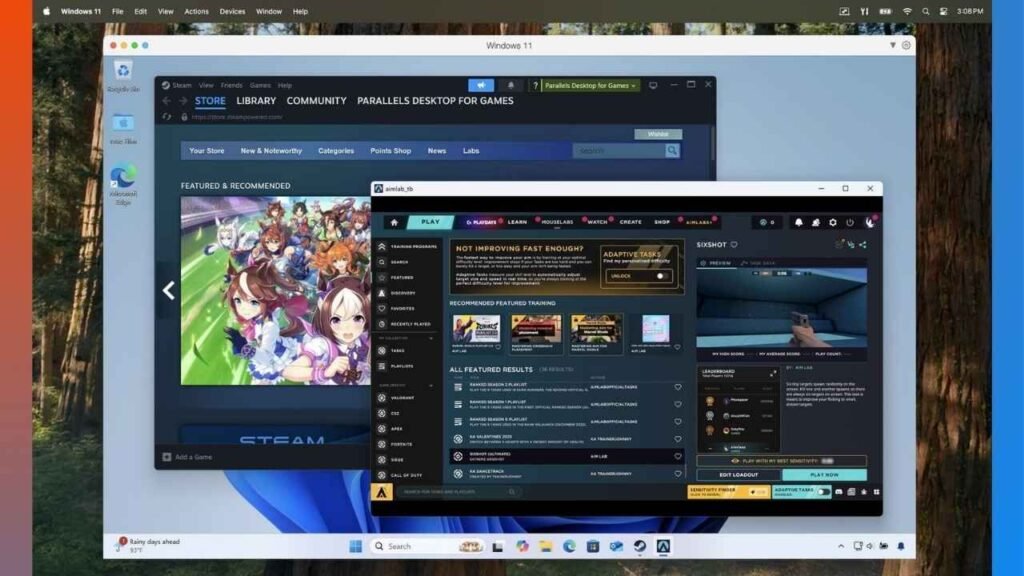Open Aim Lab settings gear
The height and width of the screenshot is (576, 1024).
tap(833, 222)
